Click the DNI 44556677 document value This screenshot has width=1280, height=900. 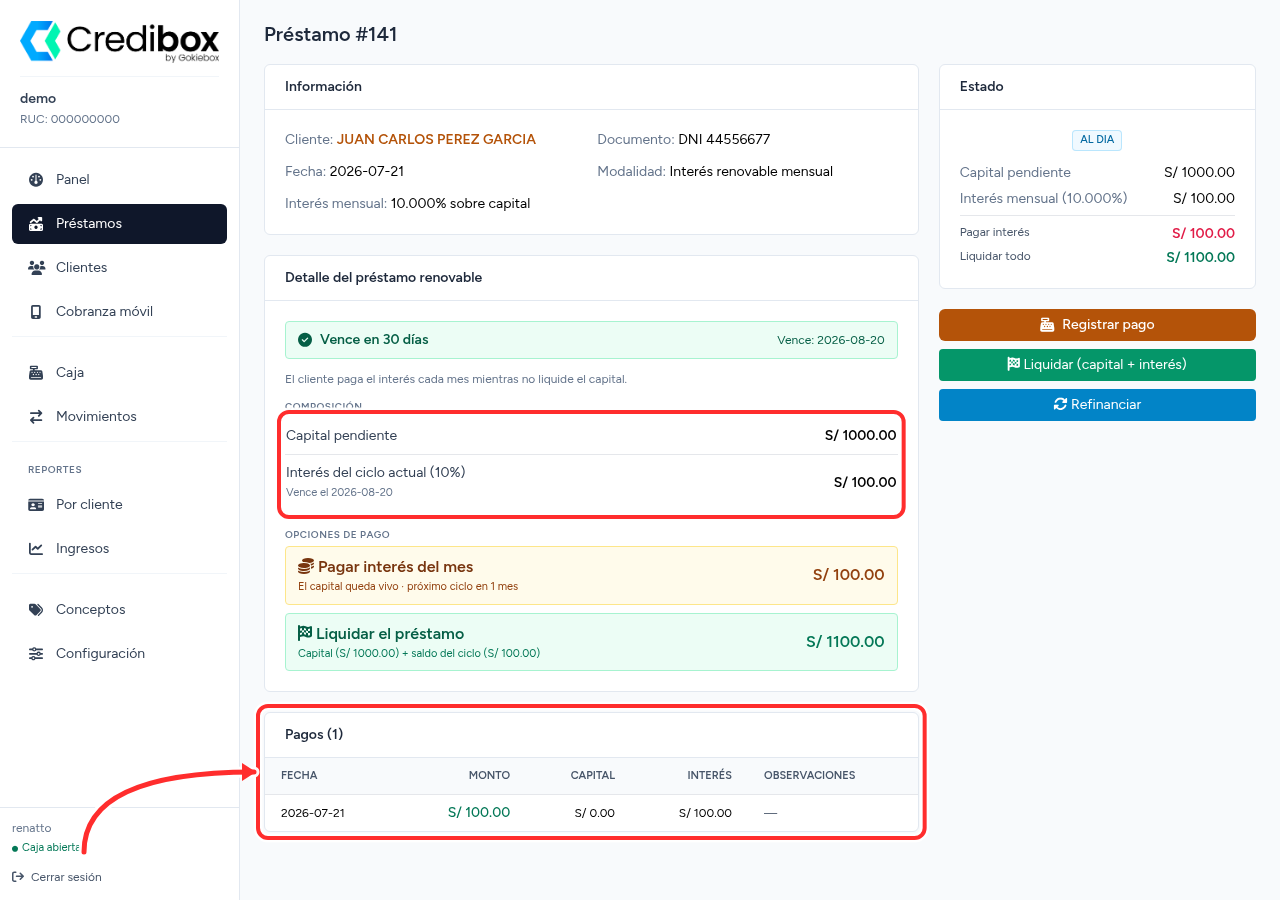click(x=724, y=140)
